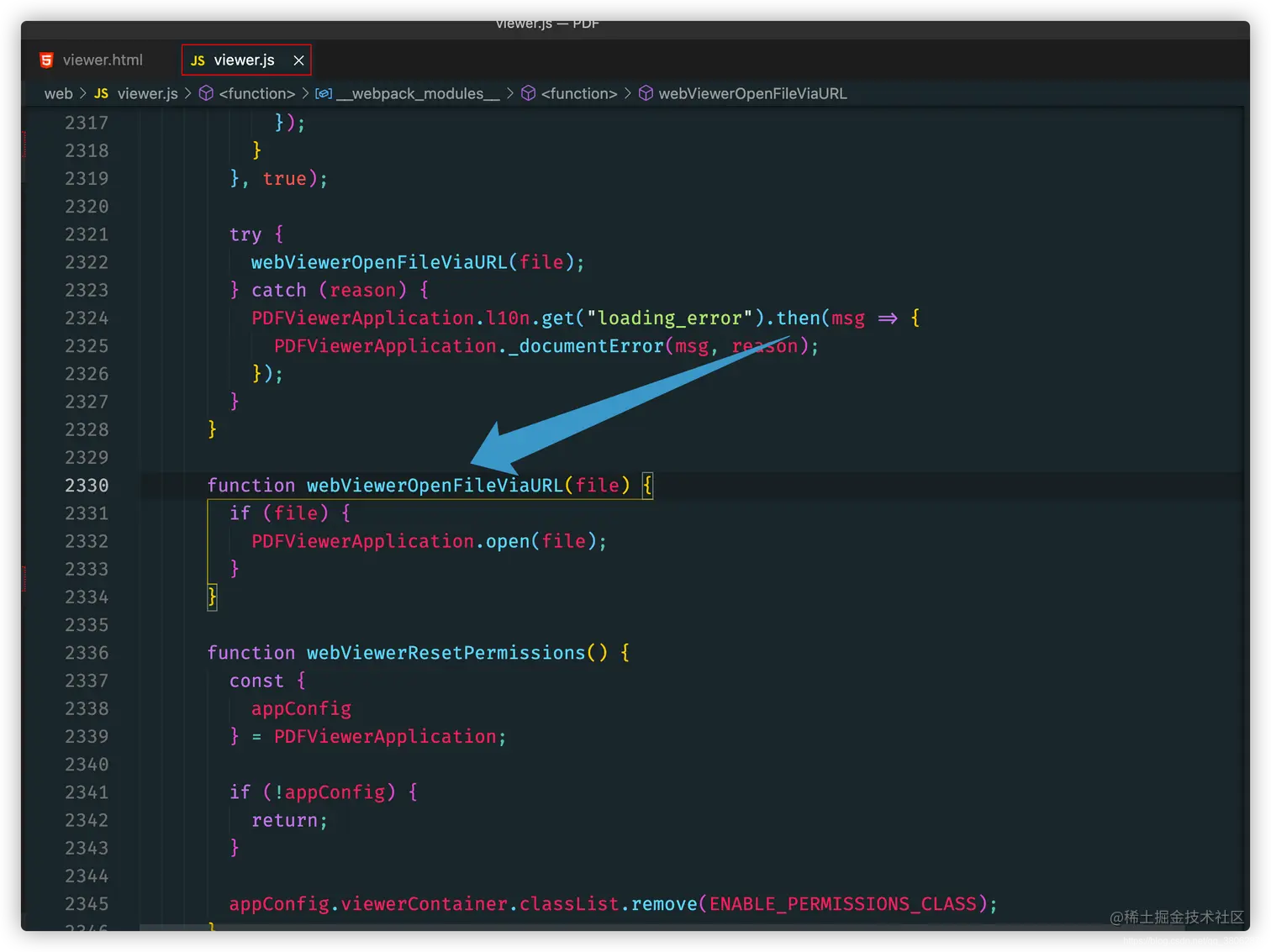
Task: Click the 'catch' keyword on line 2323
Action: coord(279,290)
